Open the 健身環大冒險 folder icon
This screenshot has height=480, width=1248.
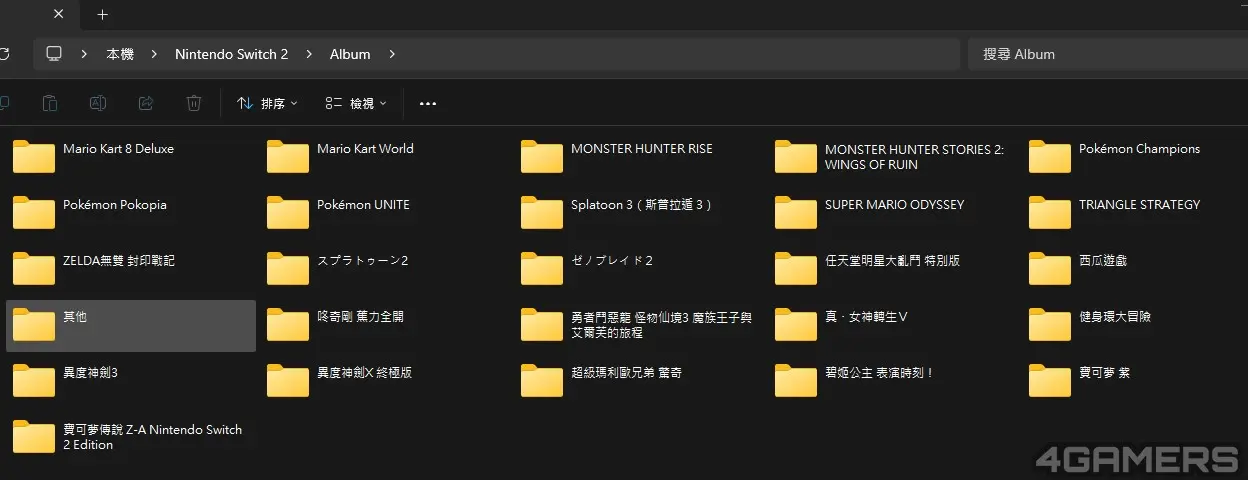pos(1050,325)
